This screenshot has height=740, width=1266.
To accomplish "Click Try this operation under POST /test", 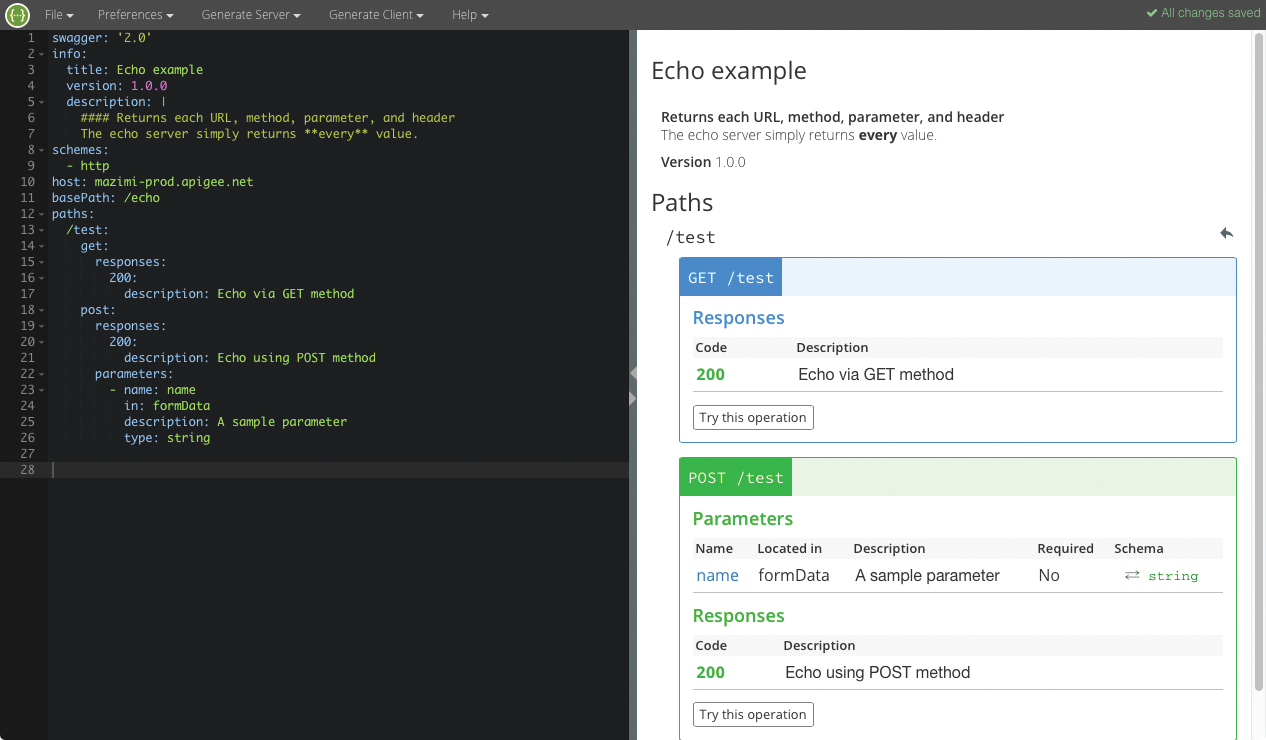I will coord(753,714).
